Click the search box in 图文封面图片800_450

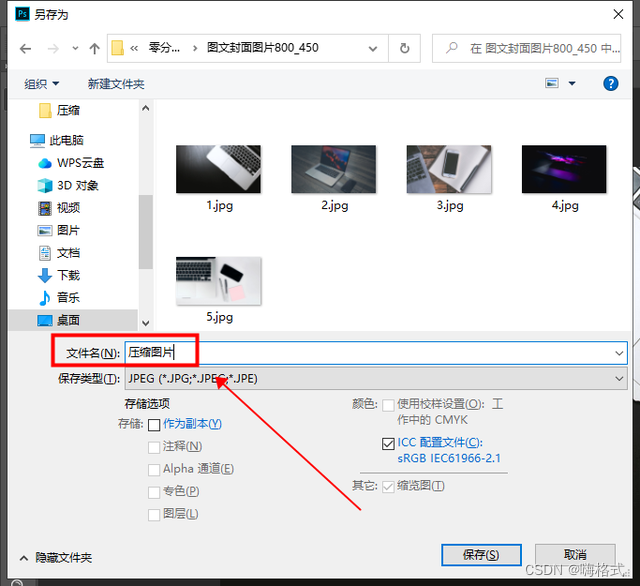(x=526, y=49)
